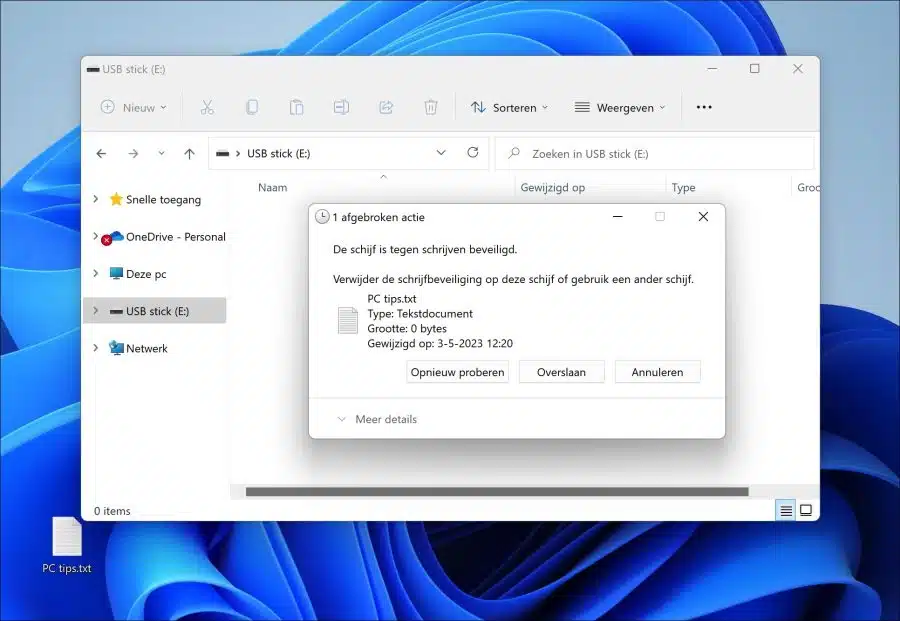Click the drive icon in address bar
Image resolution: width=900 pixels, height=621 pixels.
click(223, 154)
